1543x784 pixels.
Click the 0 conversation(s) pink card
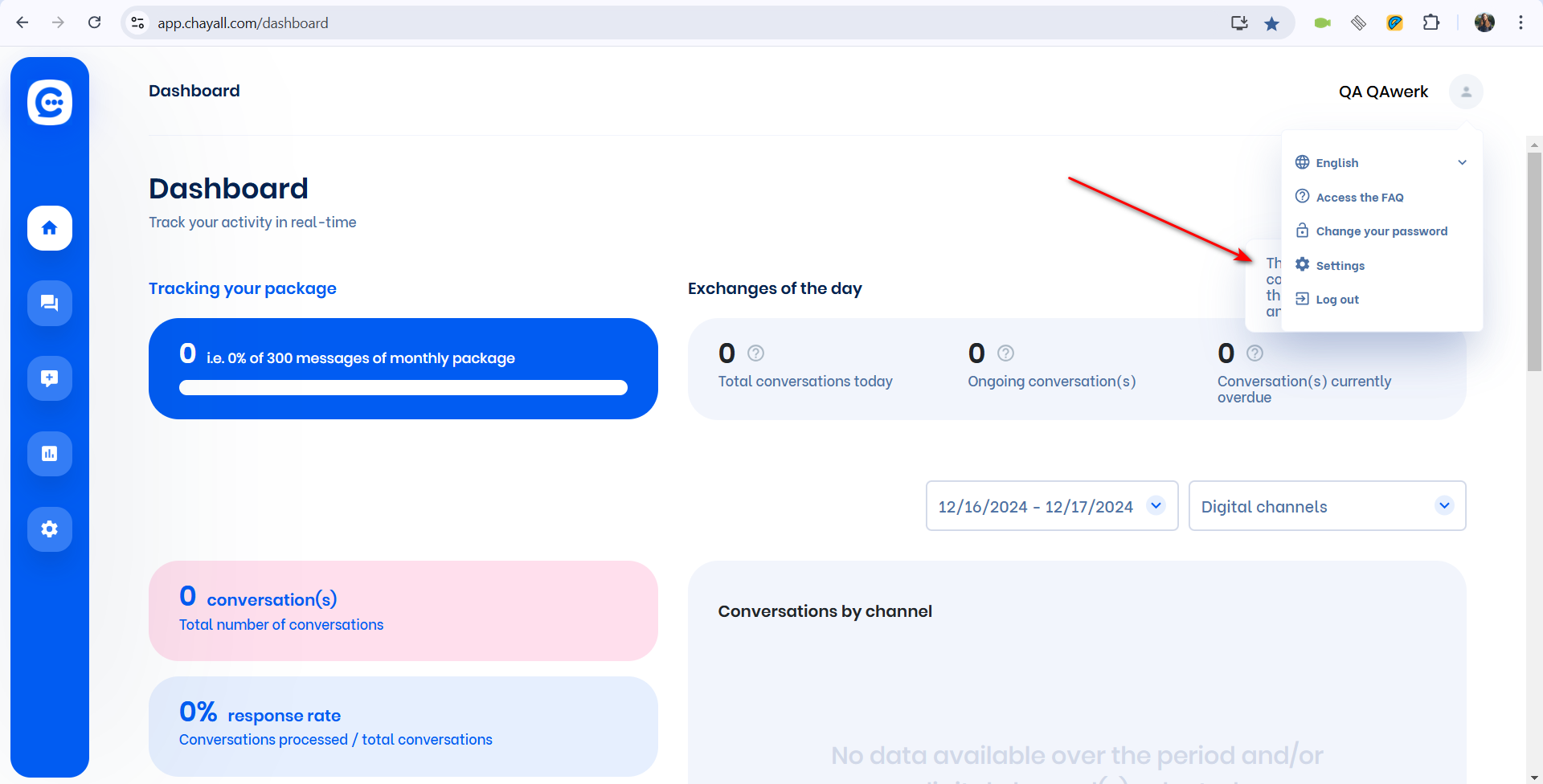point(403,610)
